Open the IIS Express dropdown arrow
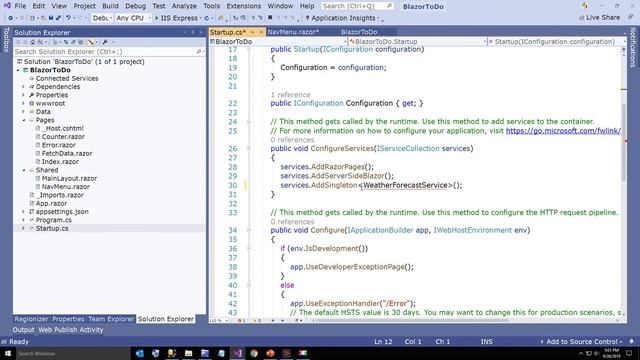 pyautogui.click(x=200, y=18)
